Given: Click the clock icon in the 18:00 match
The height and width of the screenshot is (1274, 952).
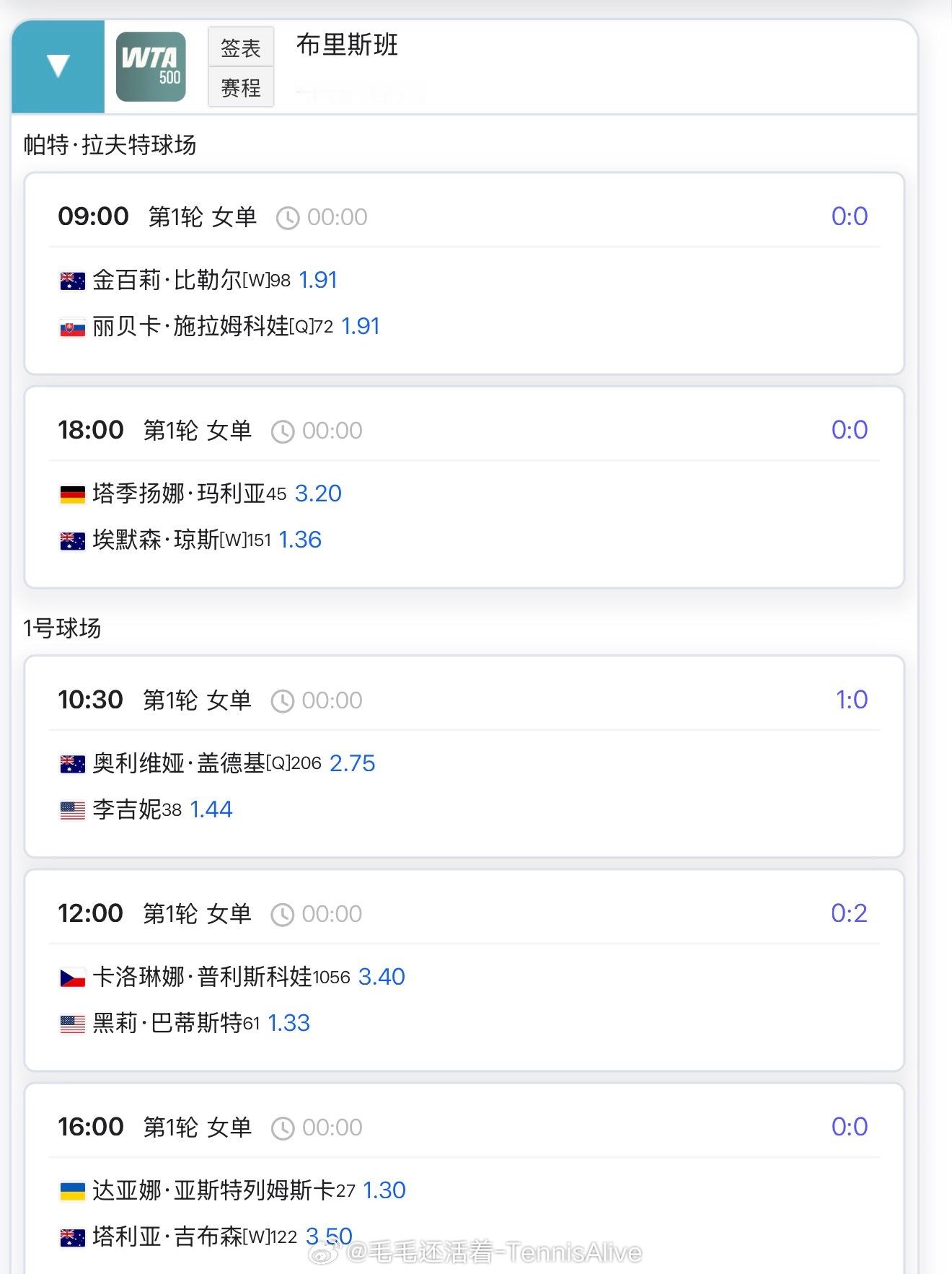Looking at the screenshot, I should 283,431.
